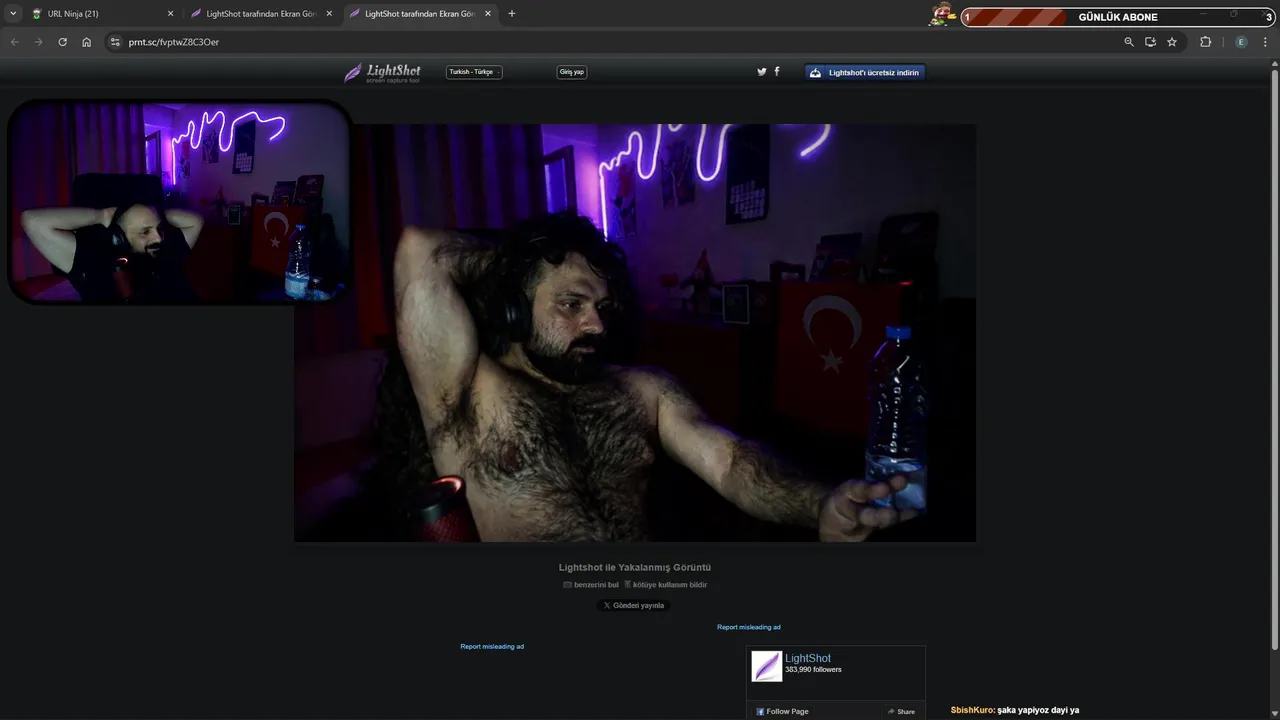
Task: Click the SbishKuro chat message
Action: [1015, 710]
